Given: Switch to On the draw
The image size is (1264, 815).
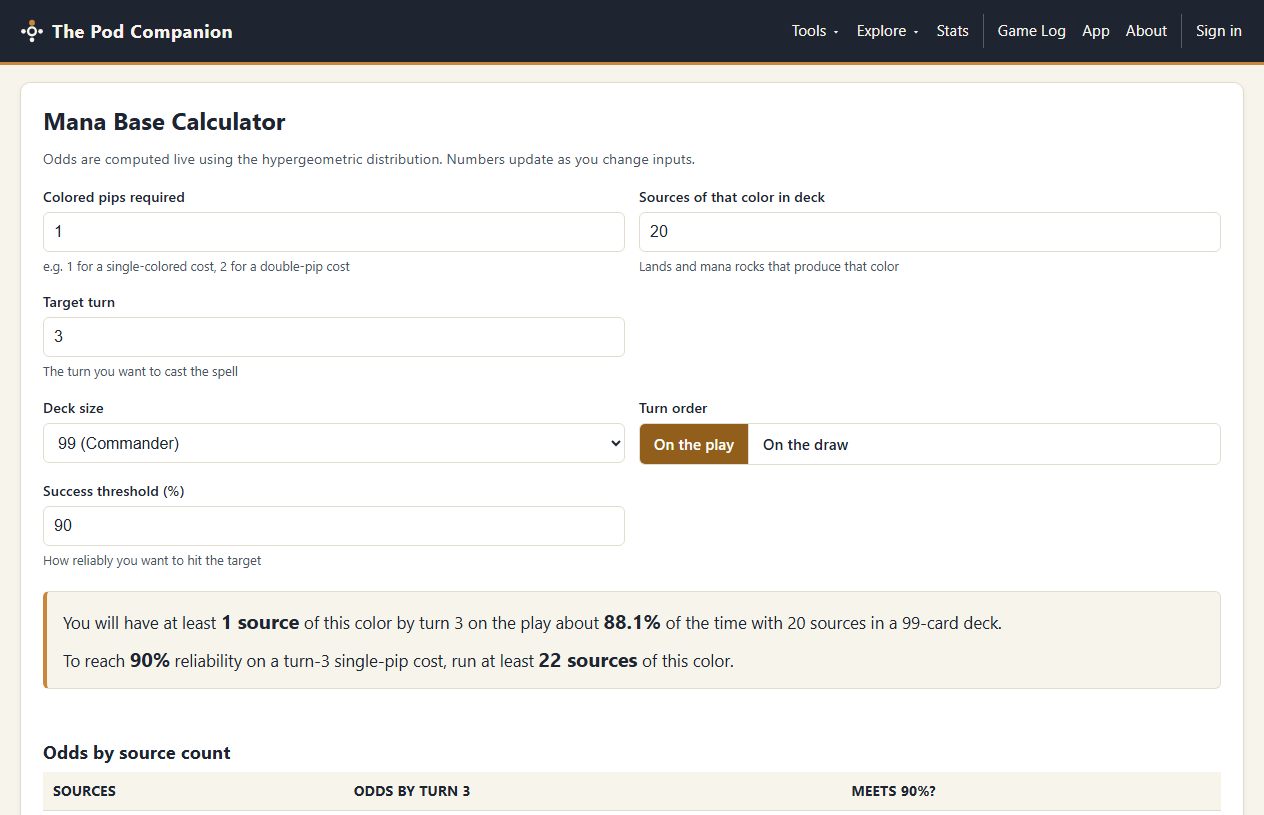Looking at the screenshot, I should (805, 444).
